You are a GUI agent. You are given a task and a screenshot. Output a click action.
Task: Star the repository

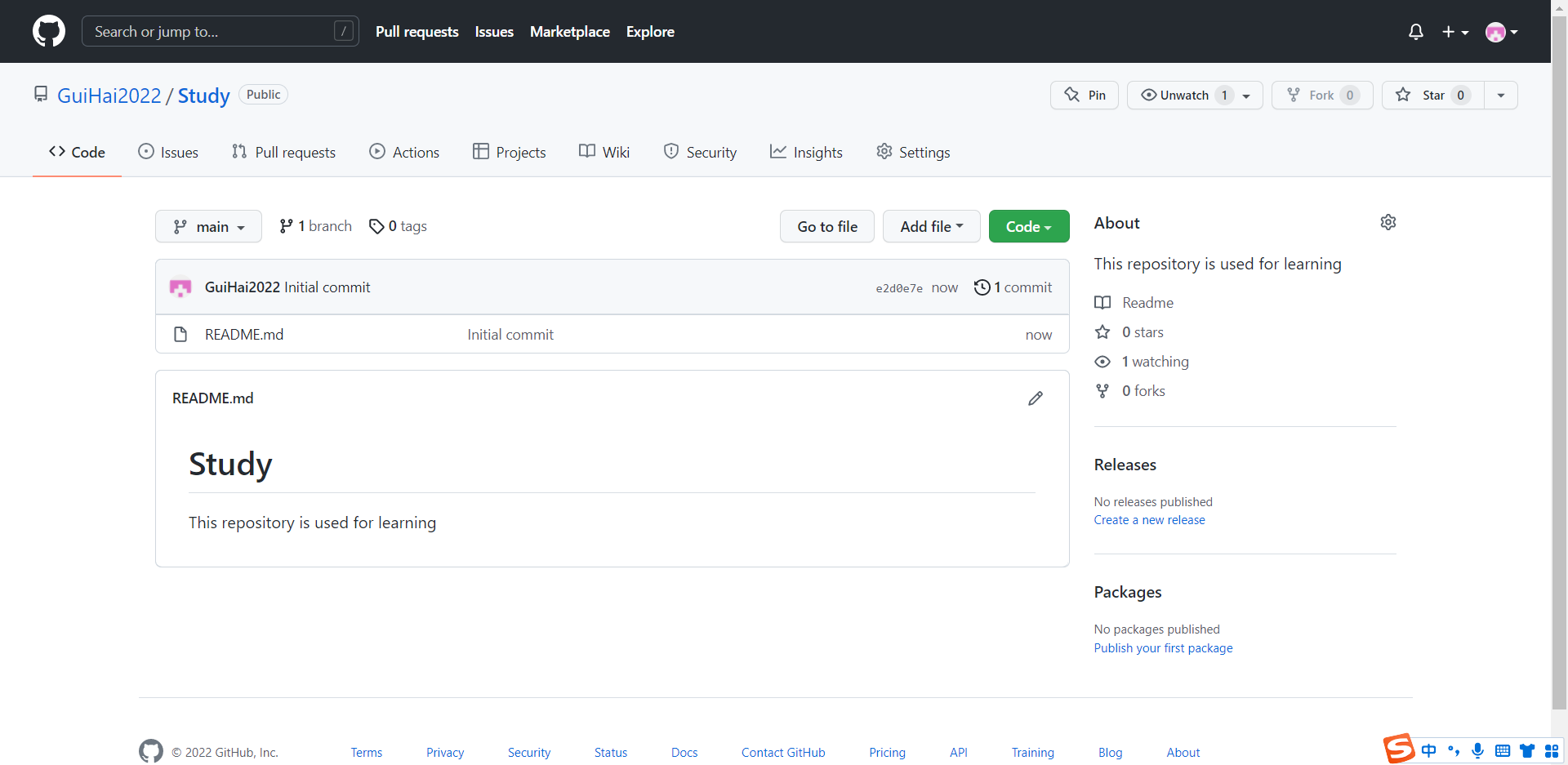(1433, 96)
